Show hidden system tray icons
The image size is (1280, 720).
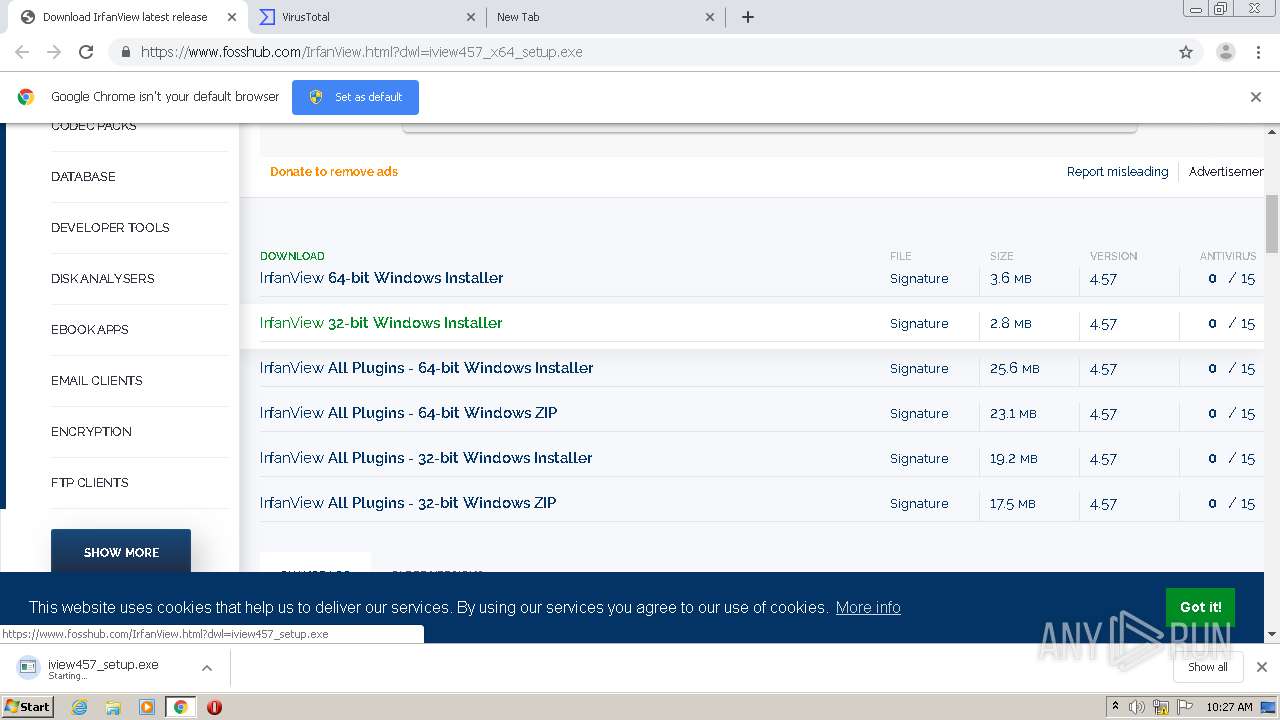click(1115, 707)
